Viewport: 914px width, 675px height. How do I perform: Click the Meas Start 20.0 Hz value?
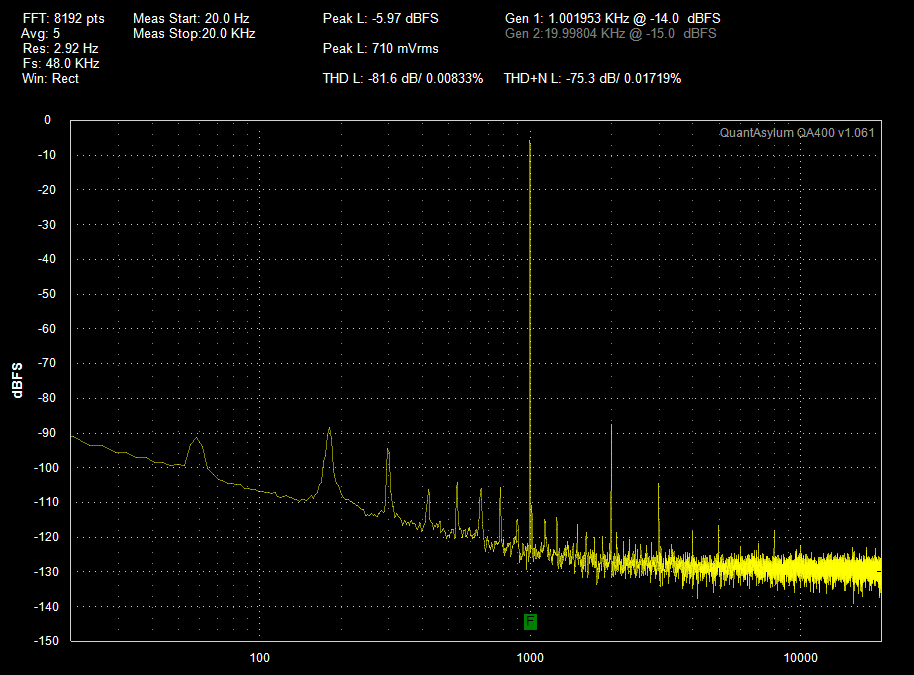191,19
